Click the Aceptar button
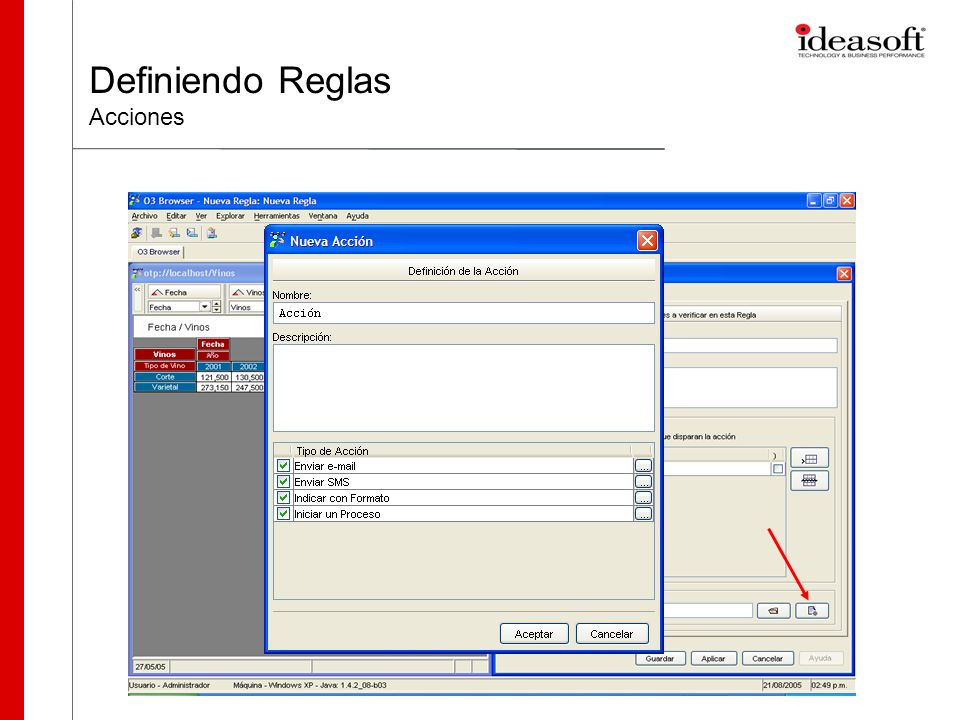The image size is (960, 720). pos(534,634)
